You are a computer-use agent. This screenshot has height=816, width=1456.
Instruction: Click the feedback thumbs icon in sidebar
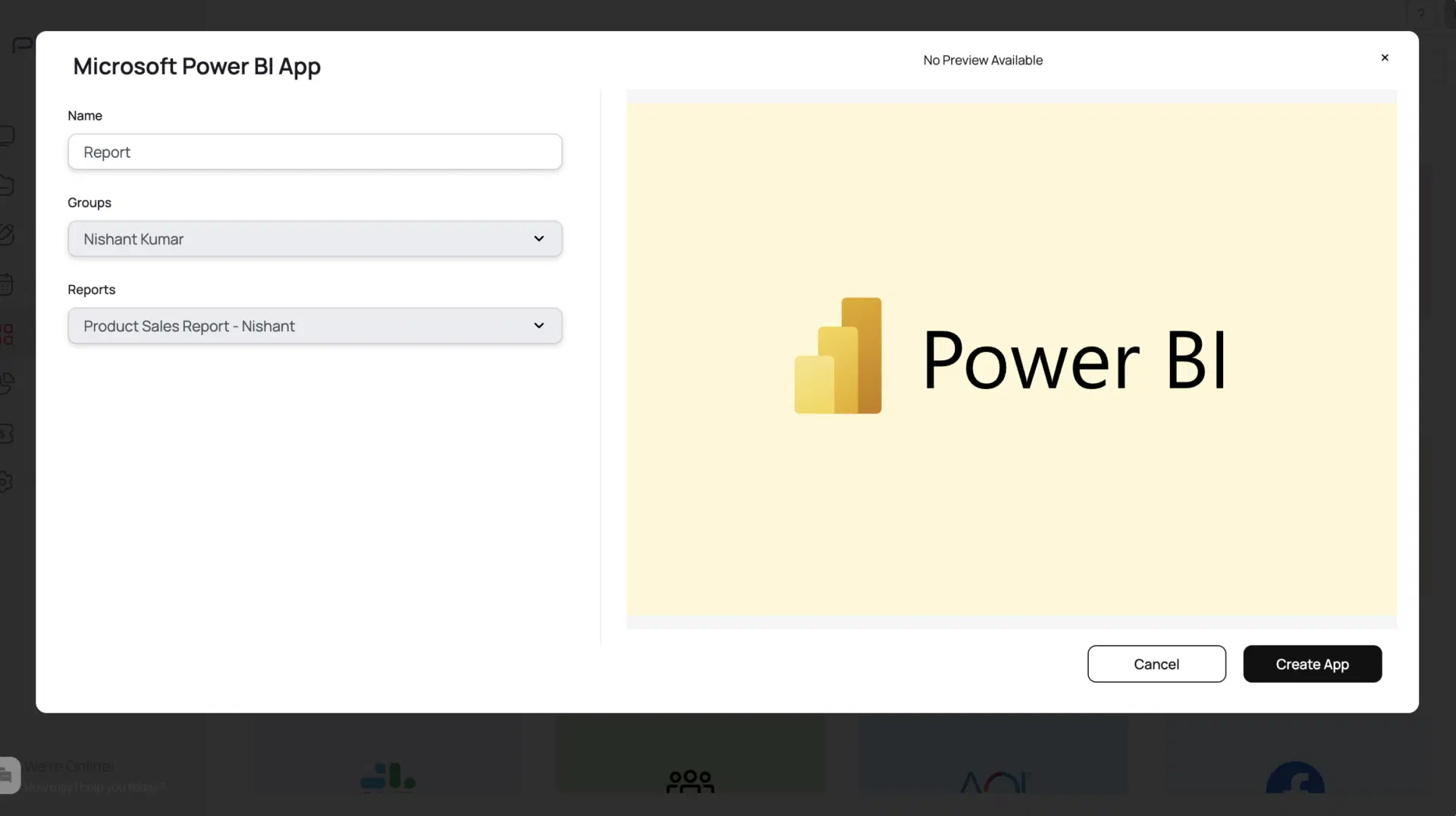[x=8, y=383]
